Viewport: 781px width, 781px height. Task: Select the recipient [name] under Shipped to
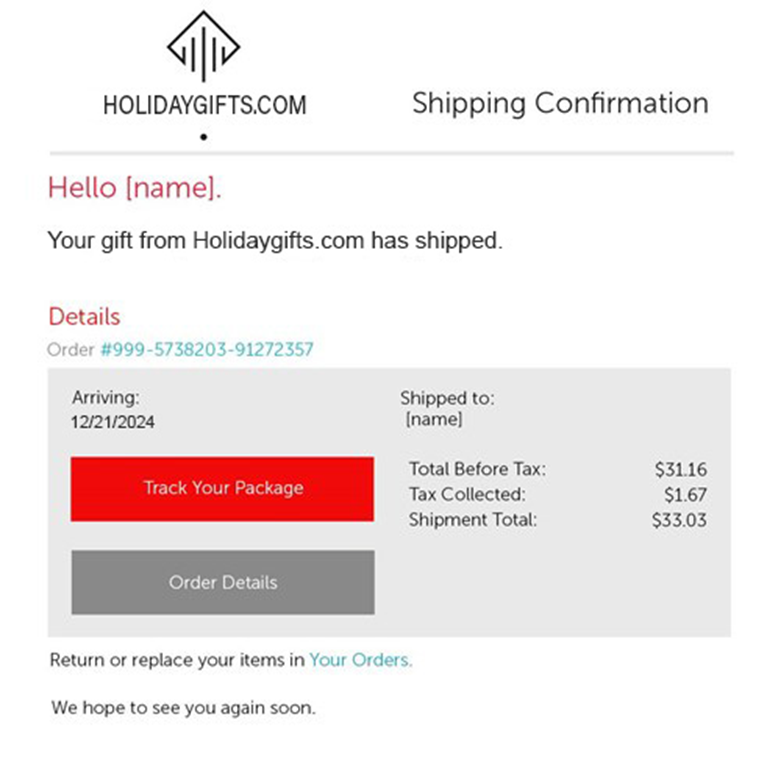434,420
